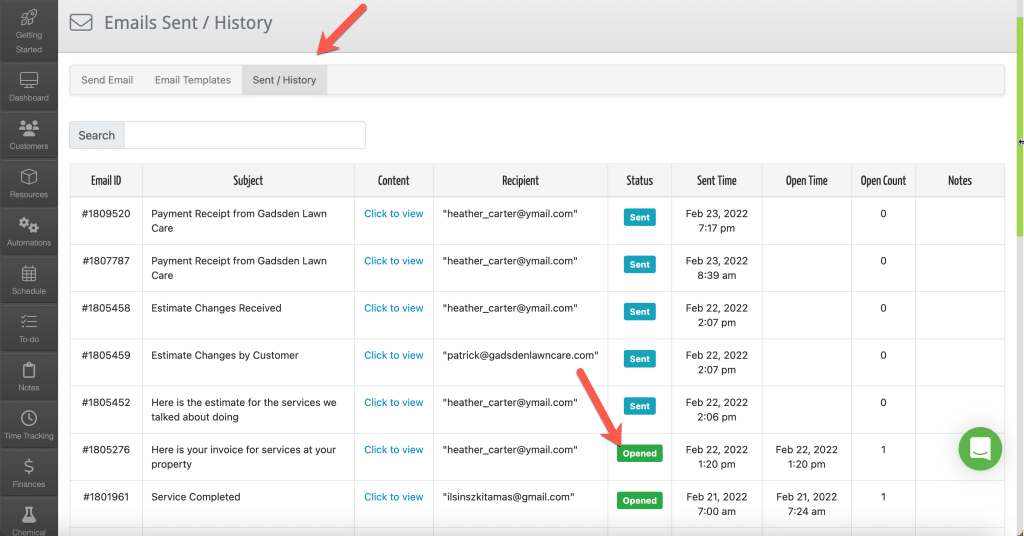This screenshot has width=1024, height=536.
Task: View content of email #1805452
Action: (x=394, y=402)
